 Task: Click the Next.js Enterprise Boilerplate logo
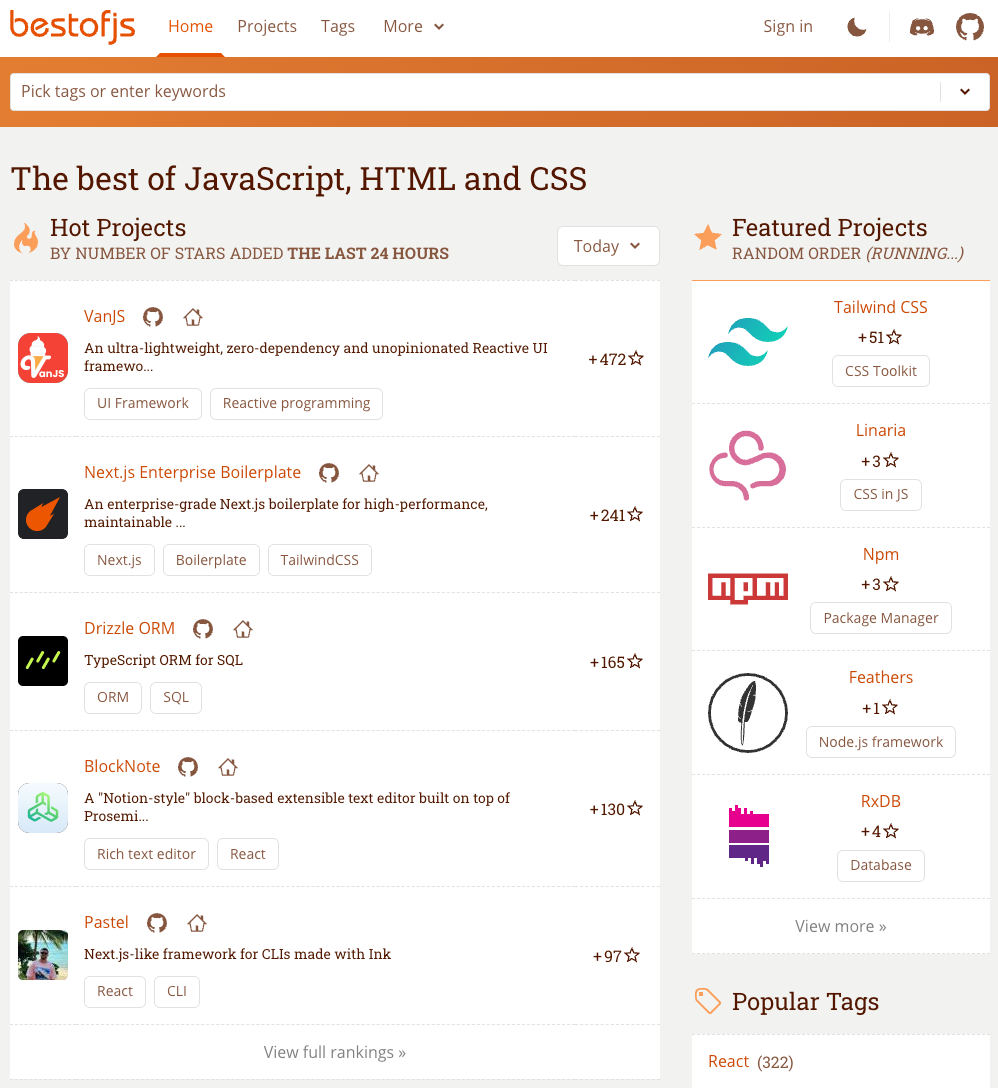(43, 514)
